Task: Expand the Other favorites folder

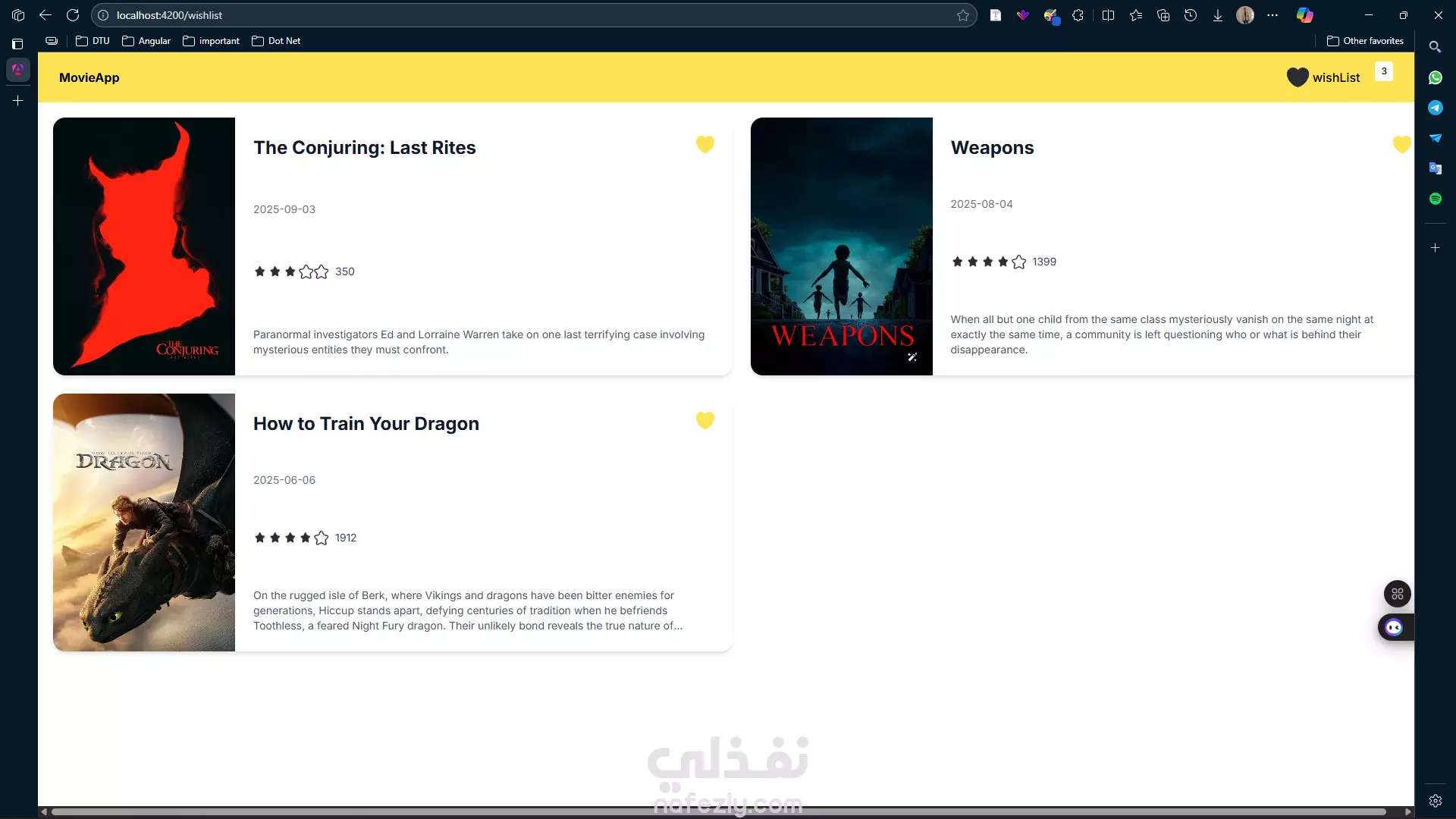Action: pos(1365,41)
